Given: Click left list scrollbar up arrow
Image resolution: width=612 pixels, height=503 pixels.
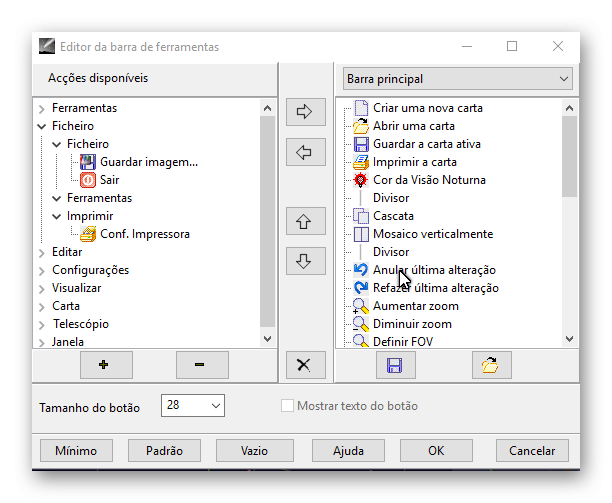Looking at the screenshot, I should coord(267,108).
